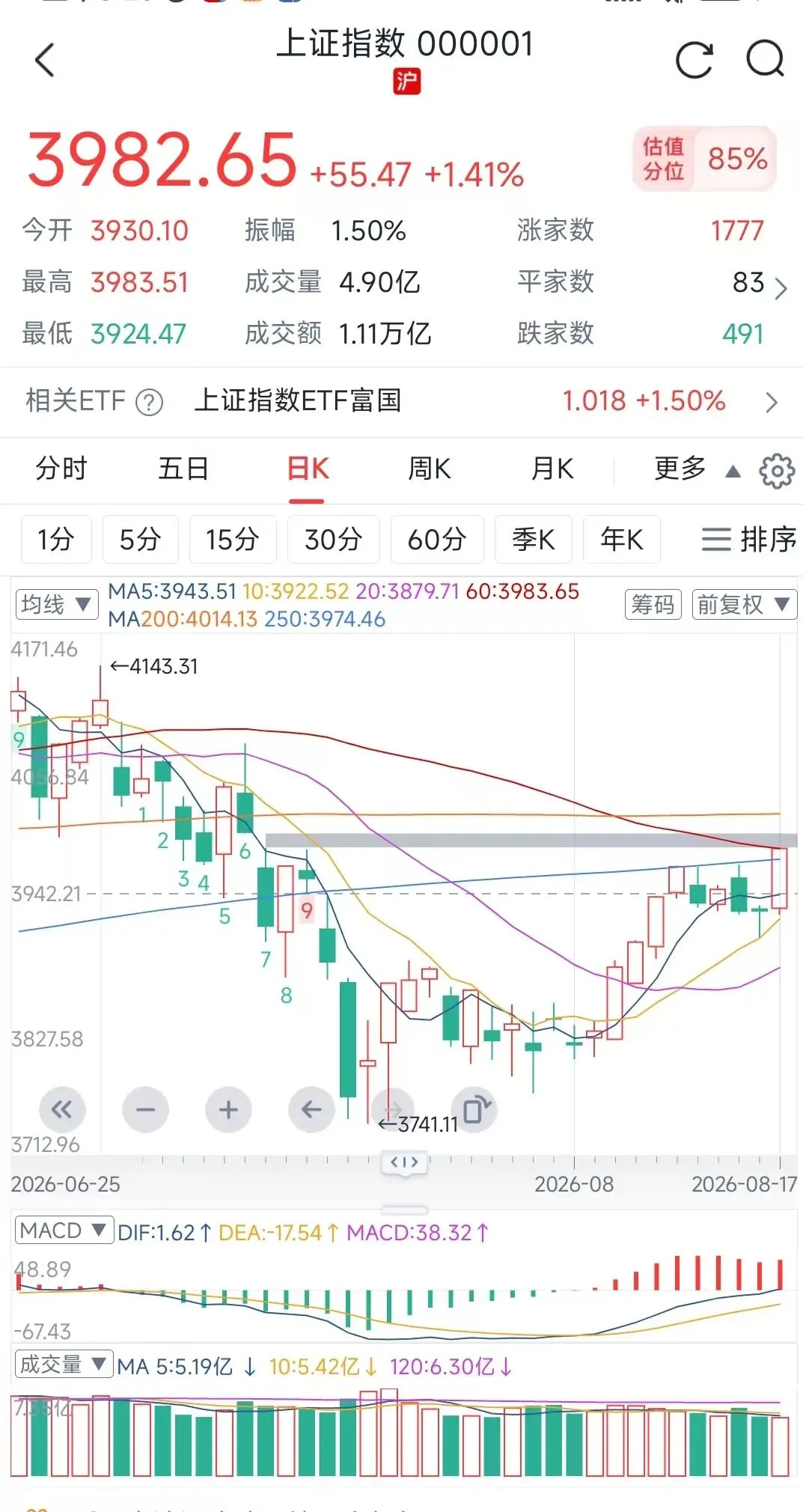
Task: Select the 30分 interval button
Action: coord(333,539)
